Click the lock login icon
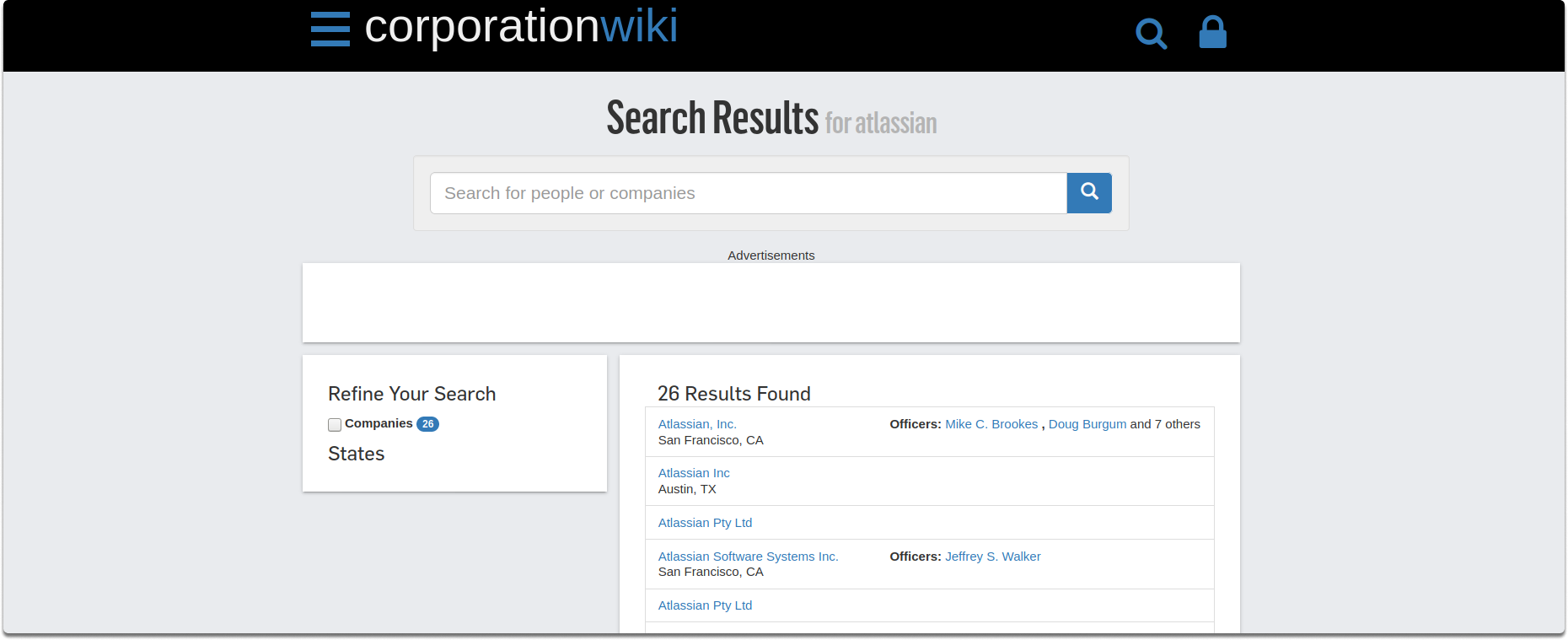Screen dimensions: 1568x640 (x=1212, y=32)
